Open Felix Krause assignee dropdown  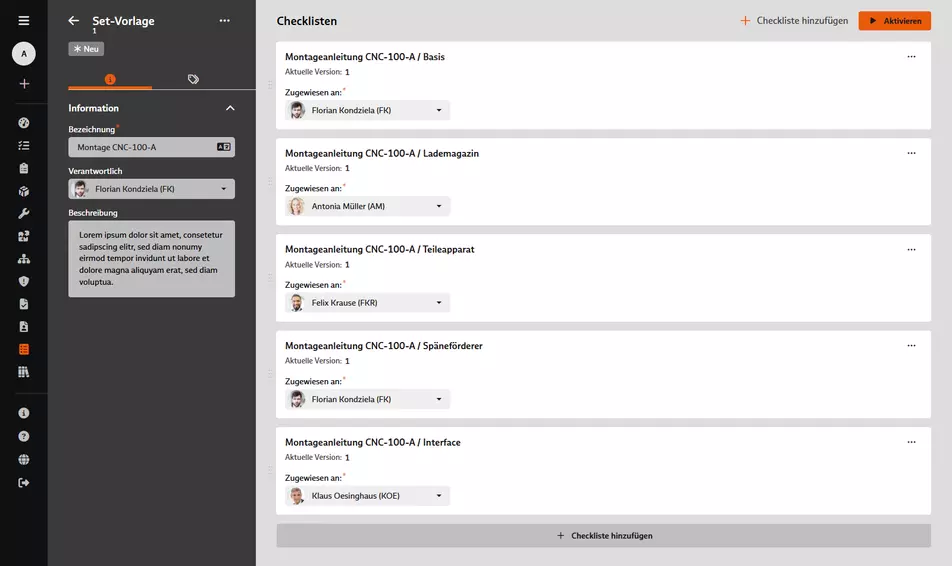367,302
